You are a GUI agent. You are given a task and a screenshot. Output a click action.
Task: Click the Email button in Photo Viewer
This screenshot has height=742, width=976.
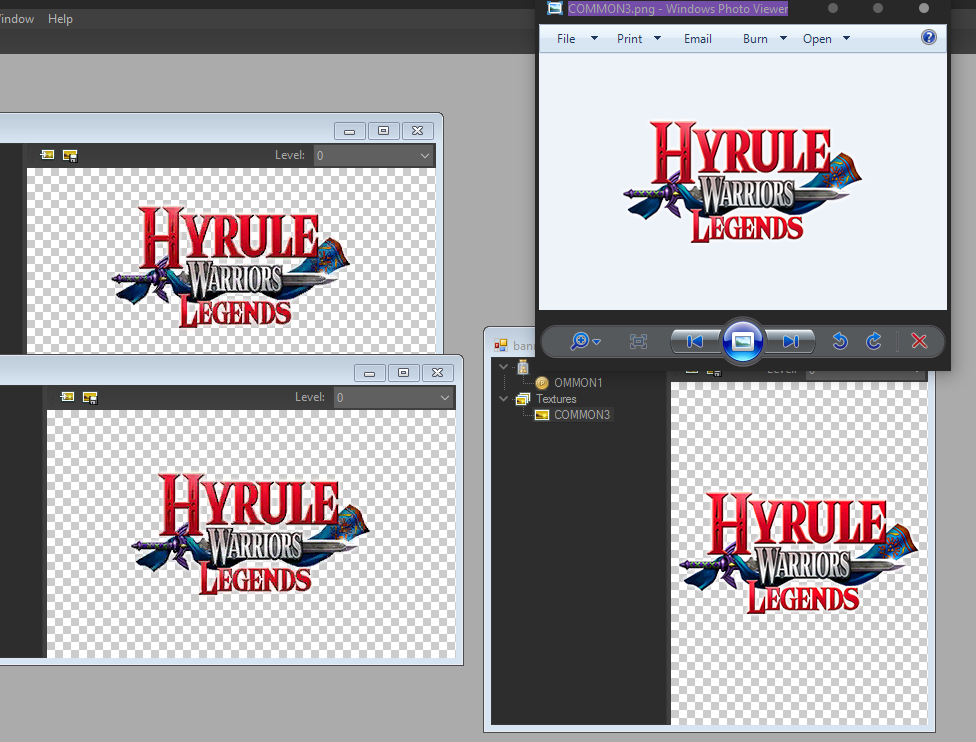point(697,38)
